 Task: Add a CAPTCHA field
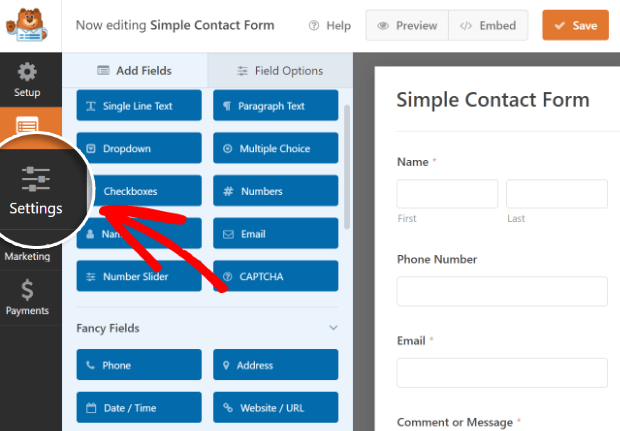(275, 276)
